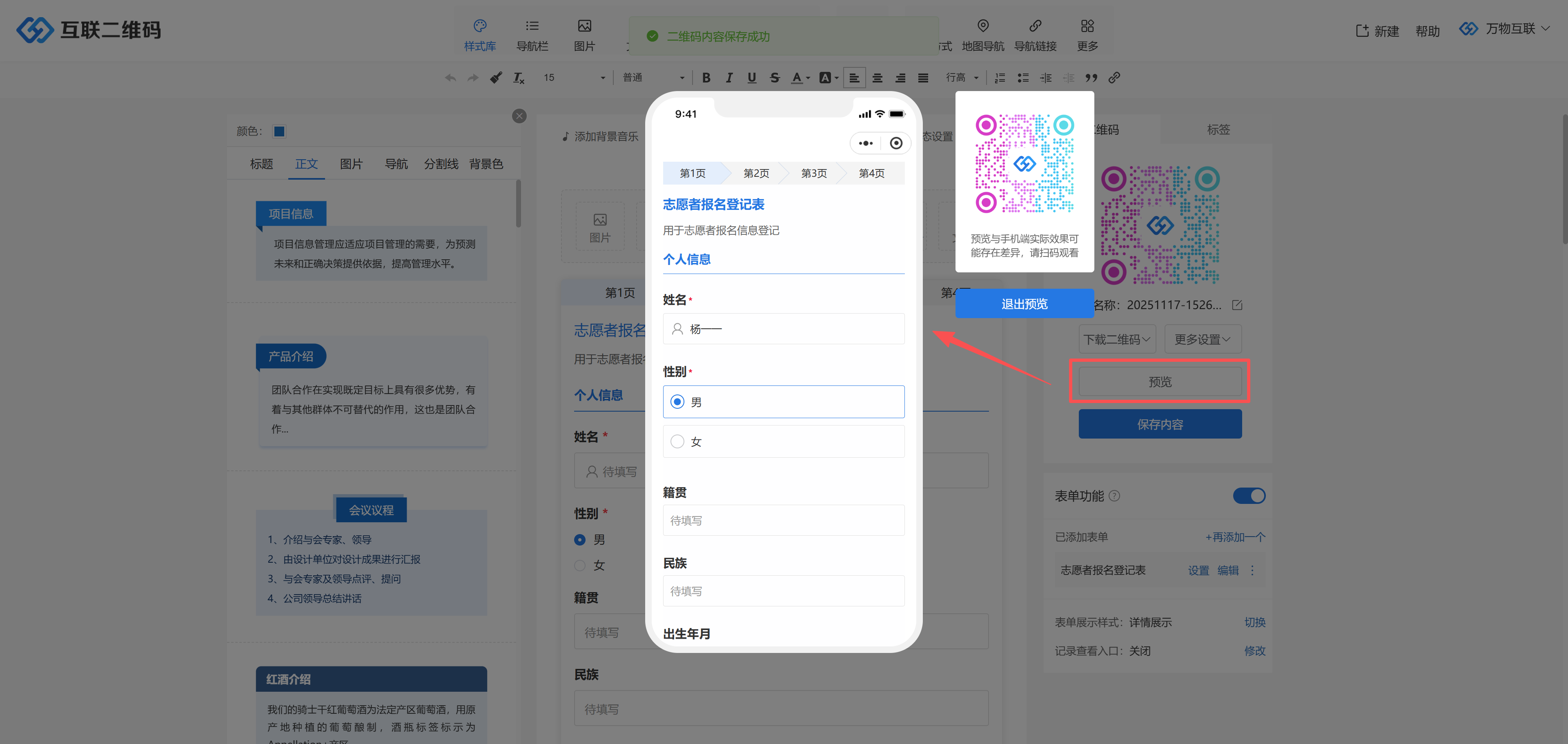Apply underline formatting icon

tap(752, 77)
